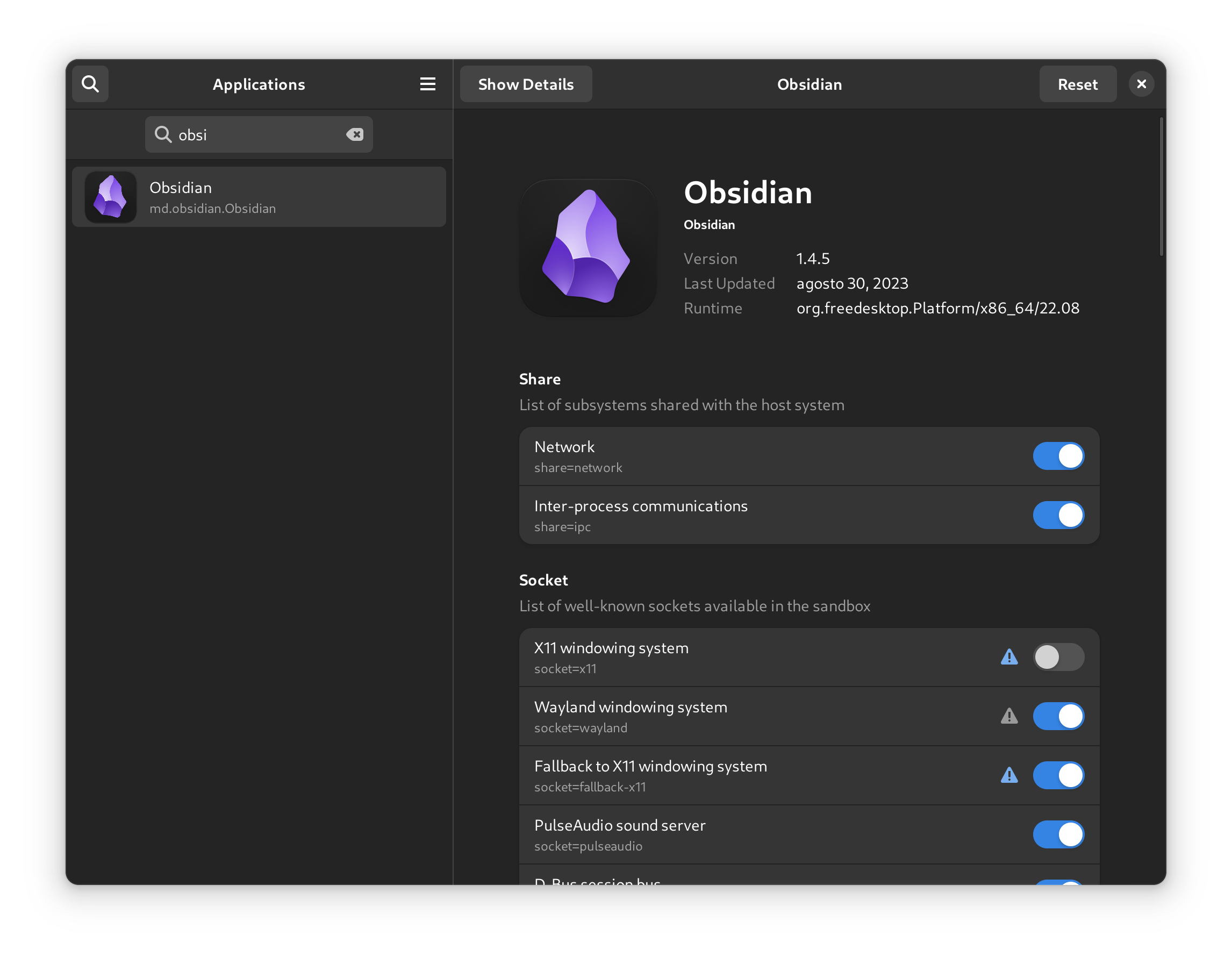Disable Network sharing
The width and height of the screenshot is (1232, 957).
pos(1058,456)
